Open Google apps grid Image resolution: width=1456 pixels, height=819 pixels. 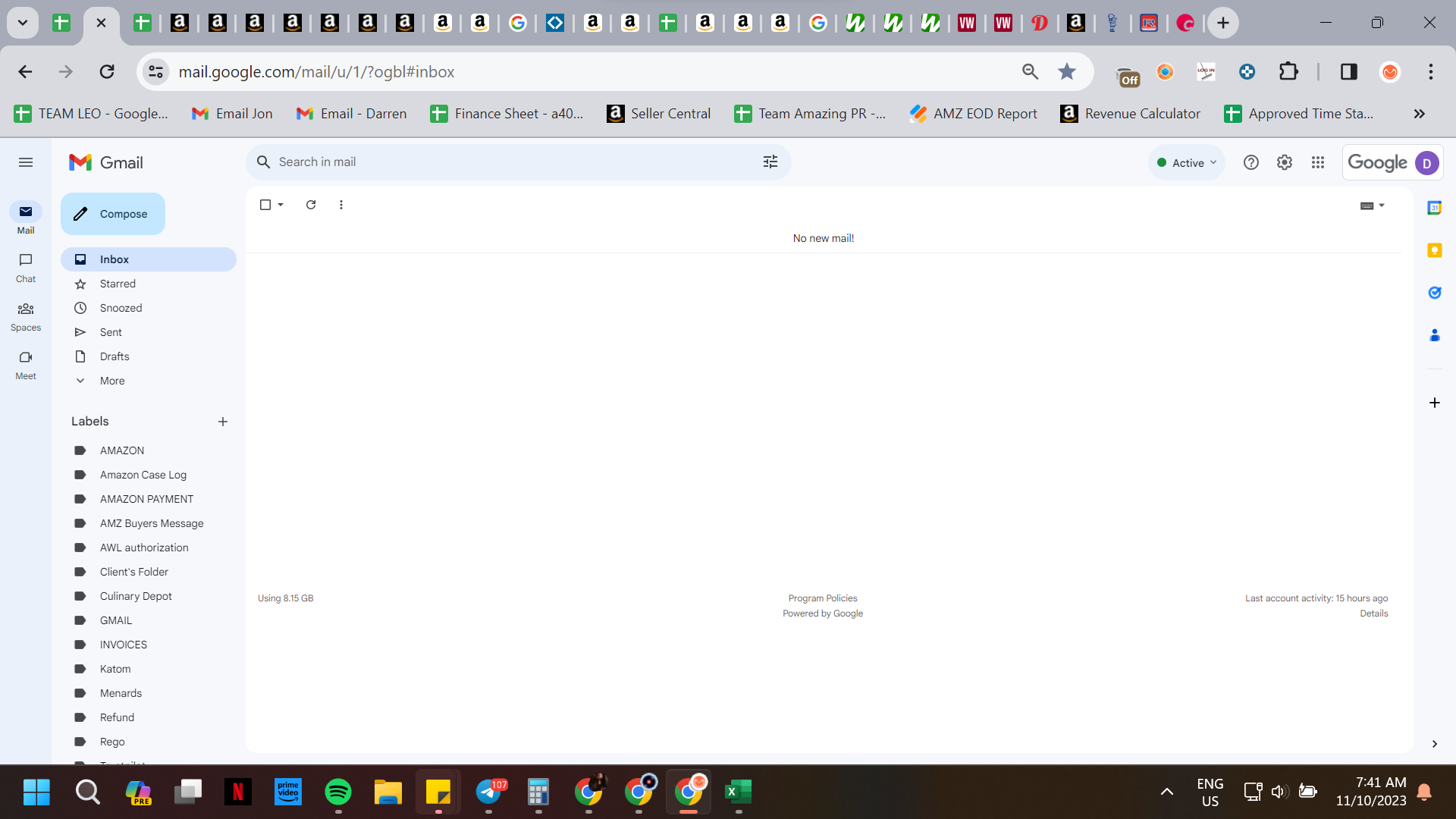(x=1318, y=162)
